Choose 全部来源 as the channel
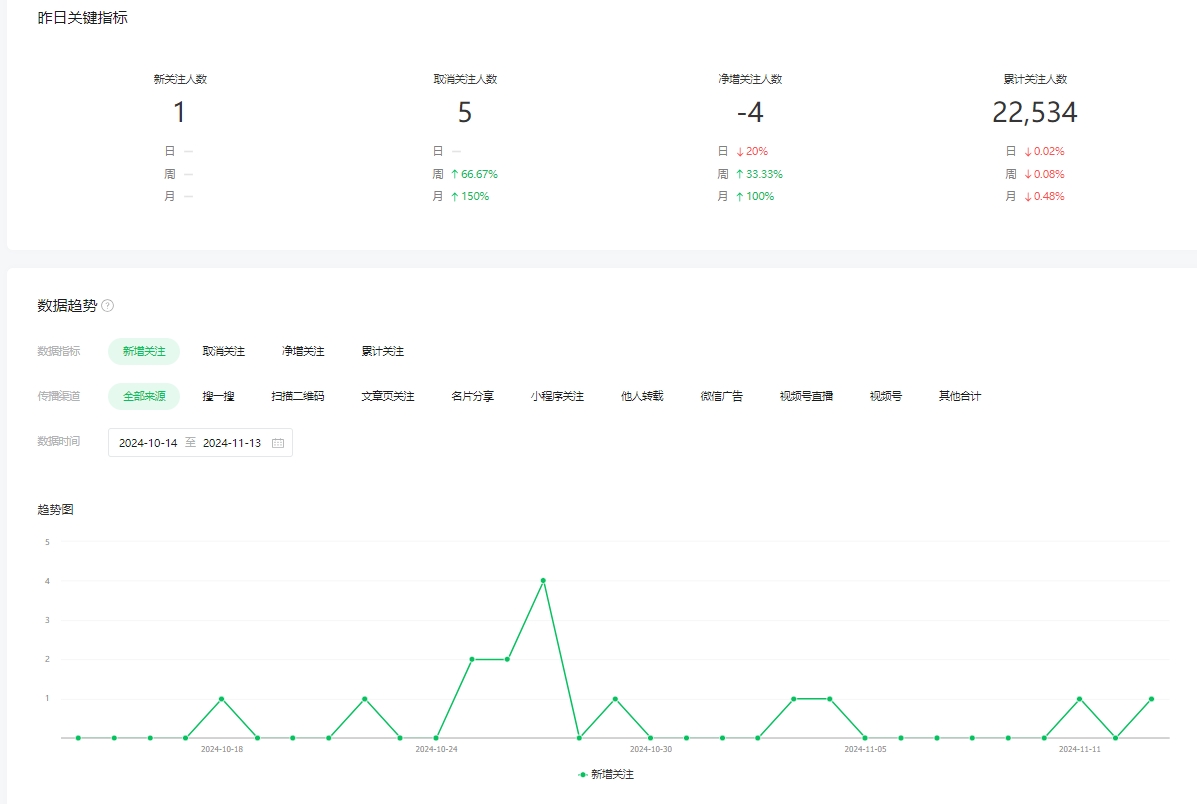The width and height of the screenshot is (1197, 804). 144,396
